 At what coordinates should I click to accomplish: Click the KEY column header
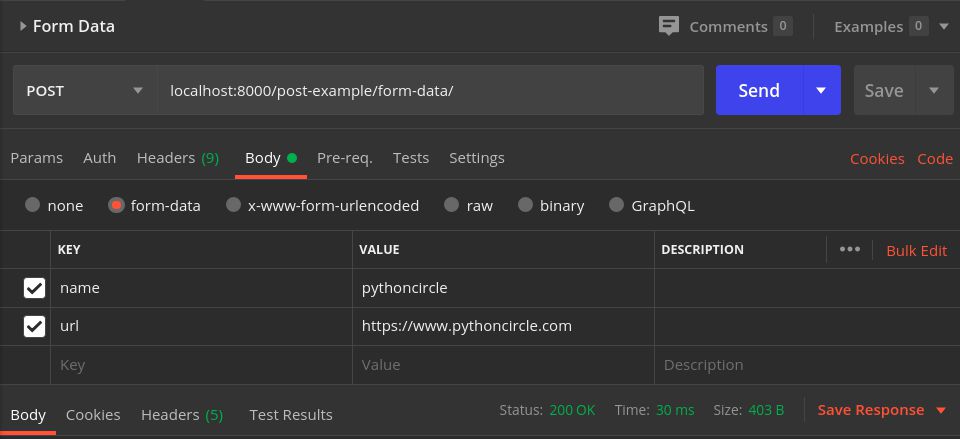(x=69, y=250)
